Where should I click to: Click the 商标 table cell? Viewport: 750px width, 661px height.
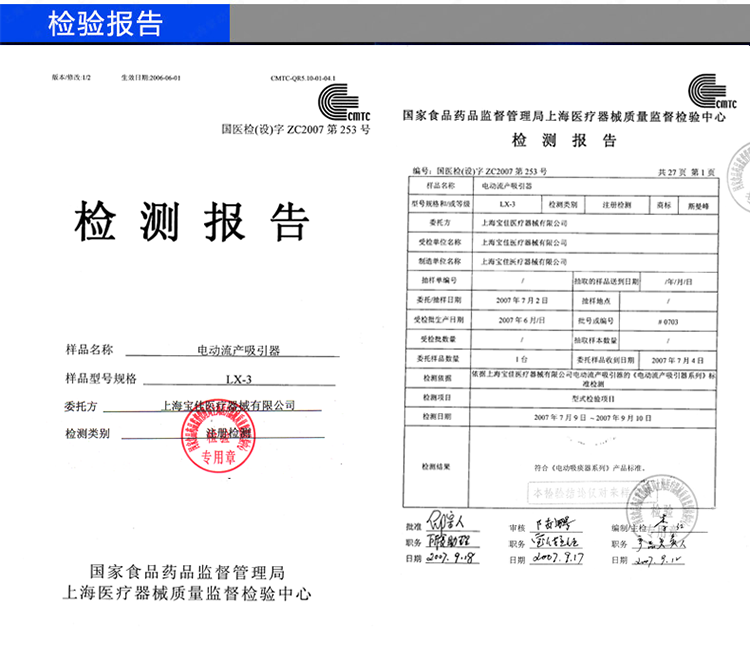point(664,205)
